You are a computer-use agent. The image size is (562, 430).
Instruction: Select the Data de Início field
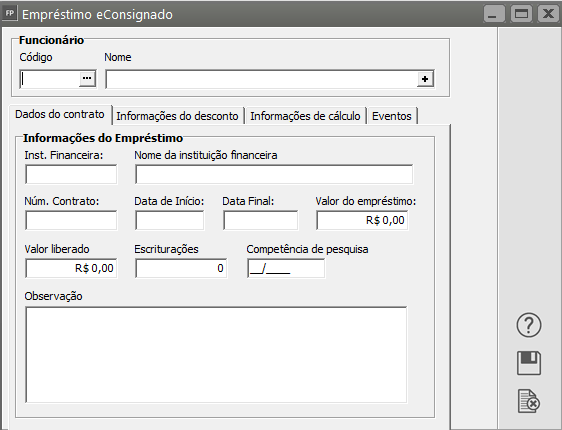coord(170,220)
